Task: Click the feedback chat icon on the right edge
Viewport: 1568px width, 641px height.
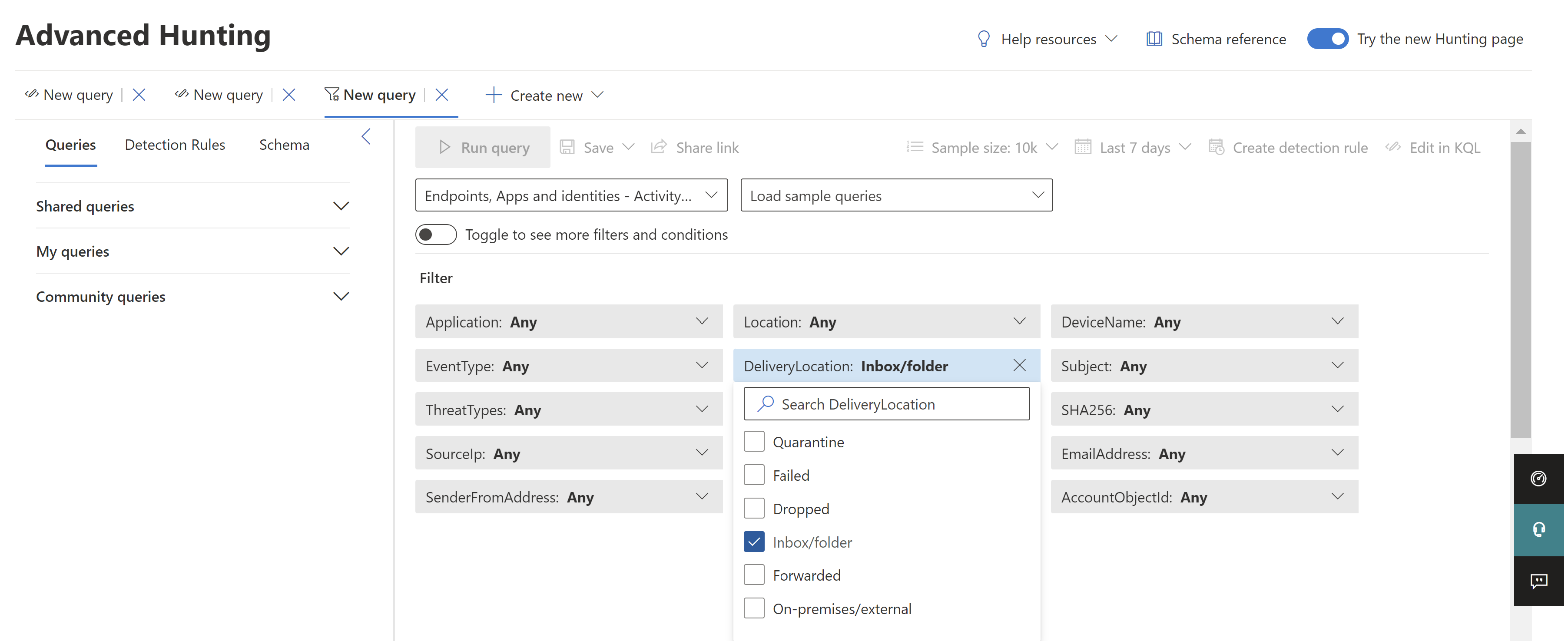Action: point(1539,581)
